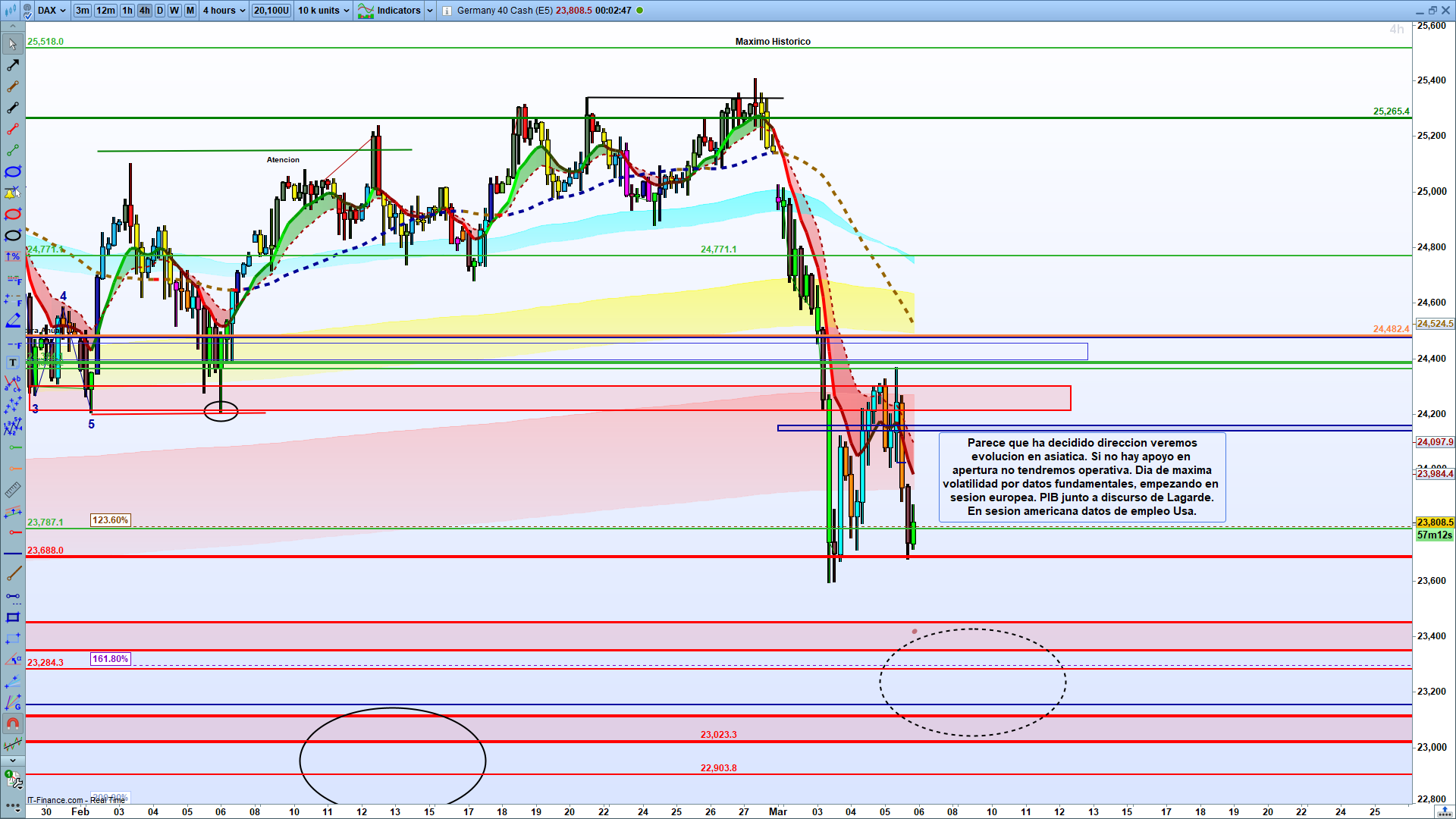Expand the 4 hours timeframe dropdown
Image resolution: width=1456 pixels, height=819 pixels.
[x=224, y=11]
